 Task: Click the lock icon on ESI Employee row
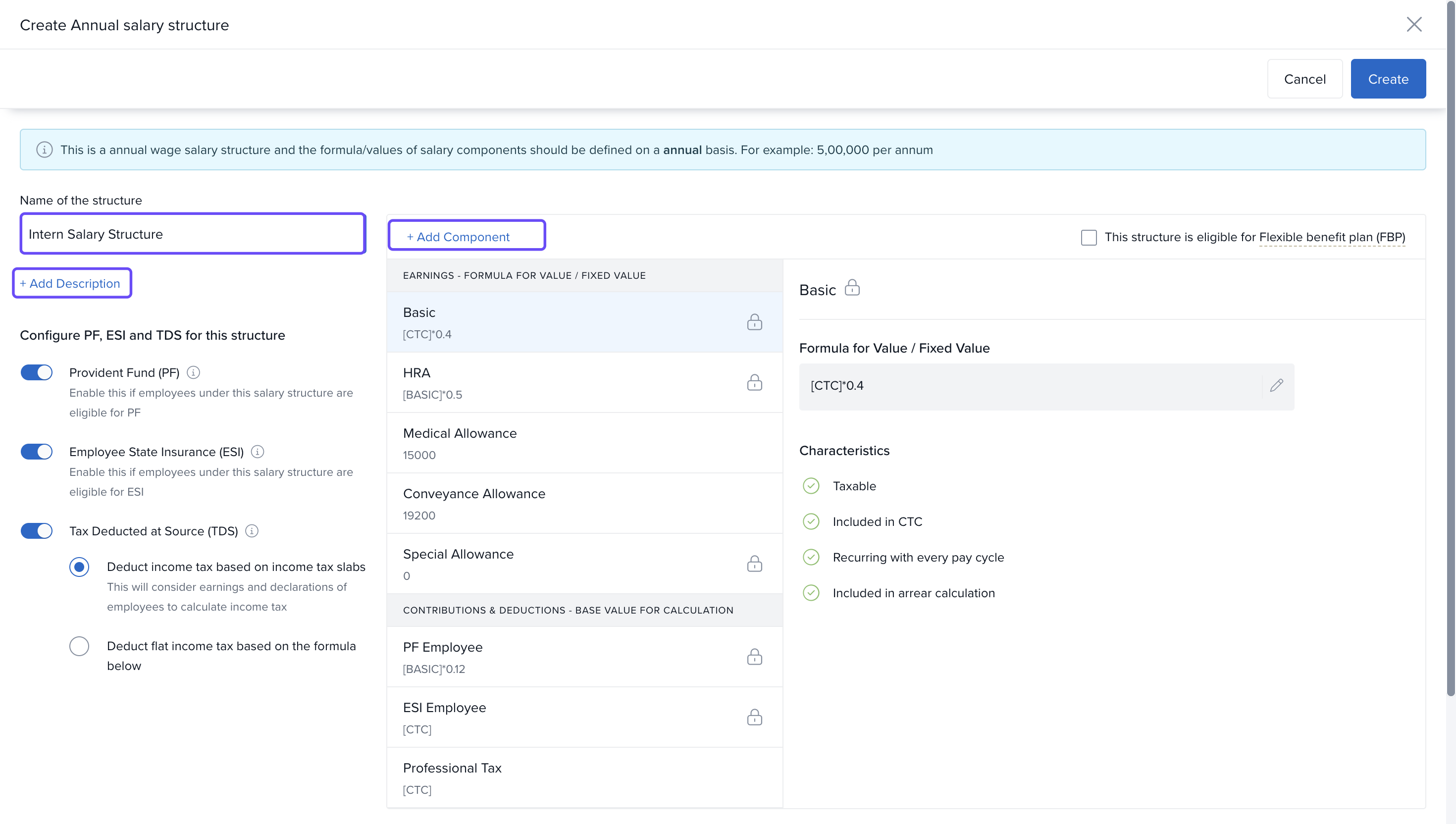click(x=754, y=717)
